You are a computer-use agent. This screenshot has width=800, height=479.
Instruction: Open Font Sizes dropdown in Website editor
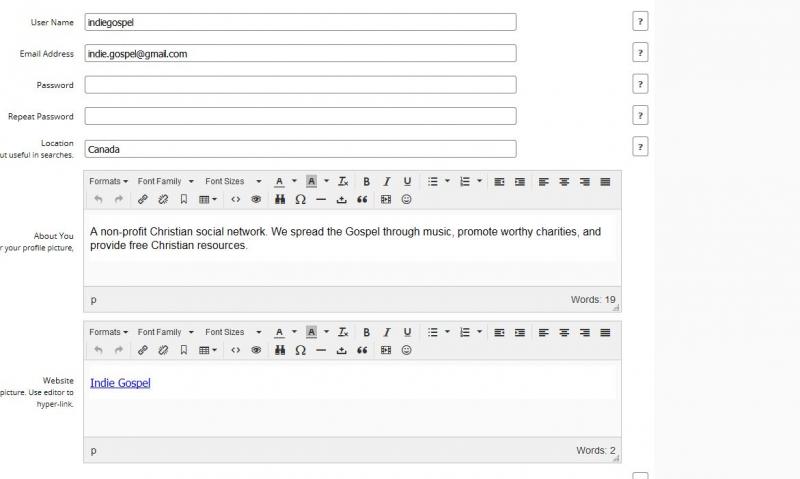(233, 332)
